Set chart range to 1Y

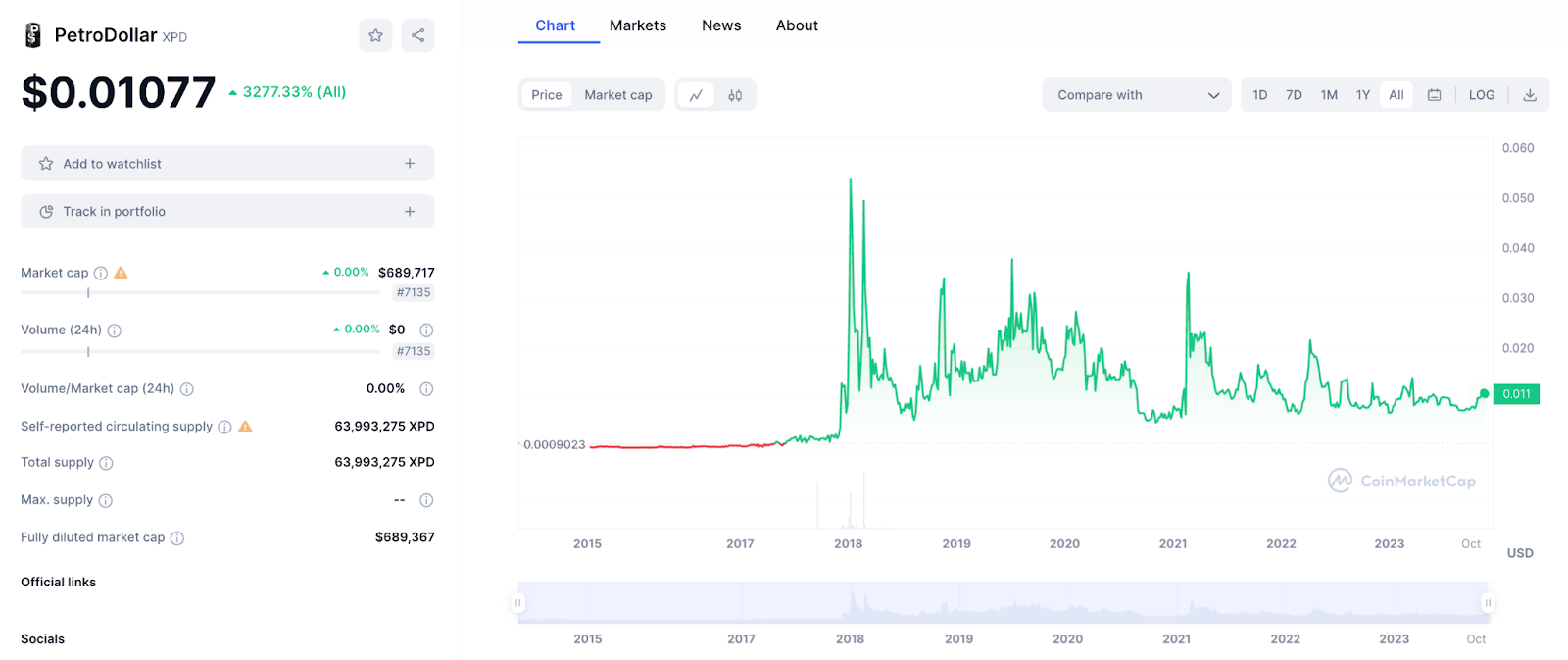[1363, 95]
